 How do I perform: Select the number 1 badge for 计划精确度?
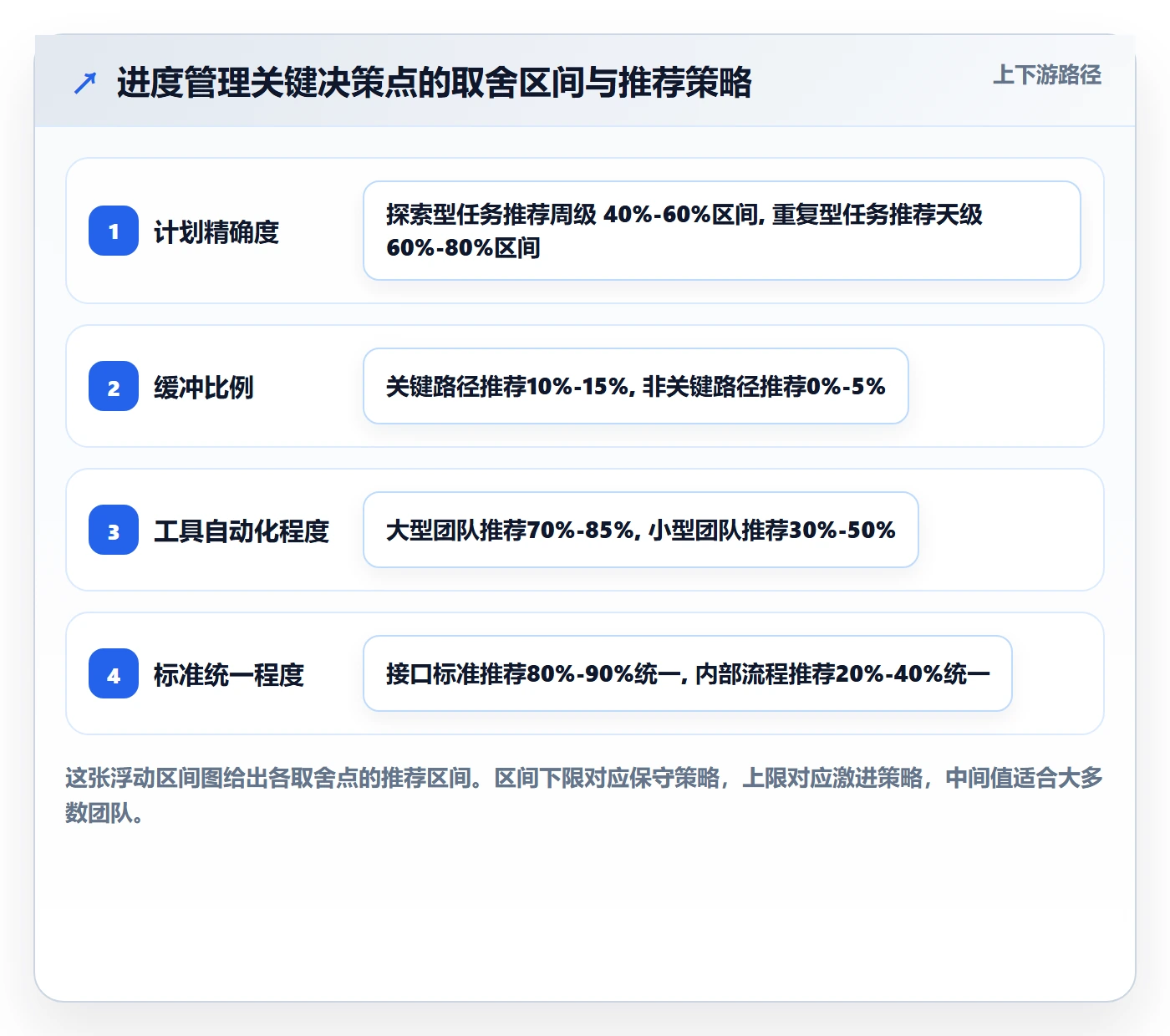tap(114, 231)
